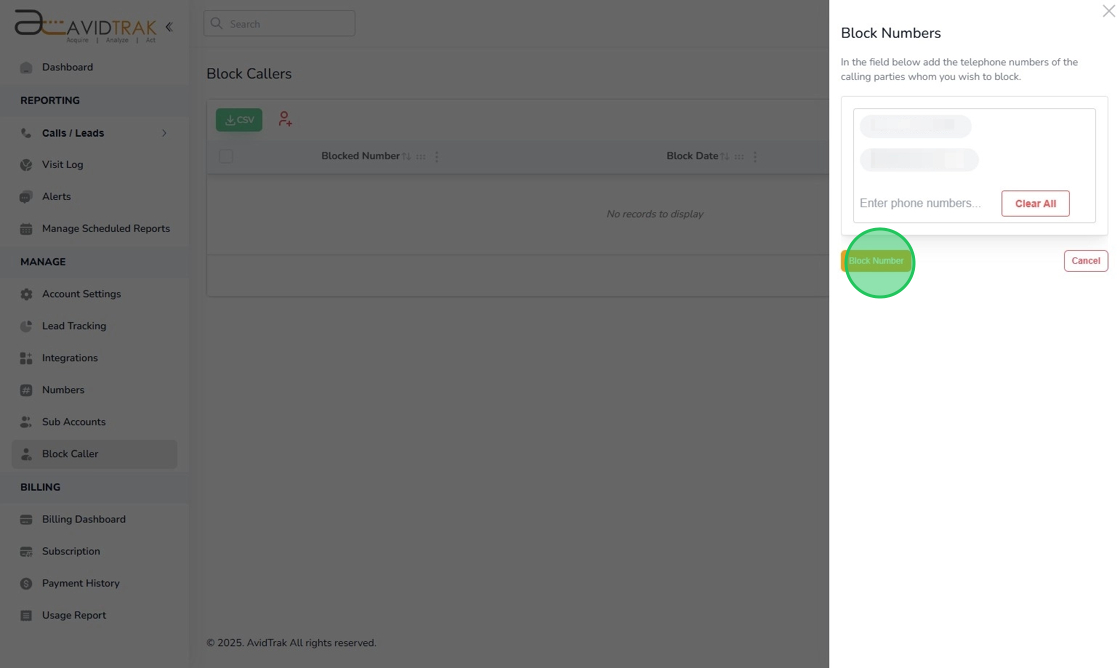Click the Scheduled Reports calendar icon
This screenshot has width=1120, height=668.
[x=26, y=229]
